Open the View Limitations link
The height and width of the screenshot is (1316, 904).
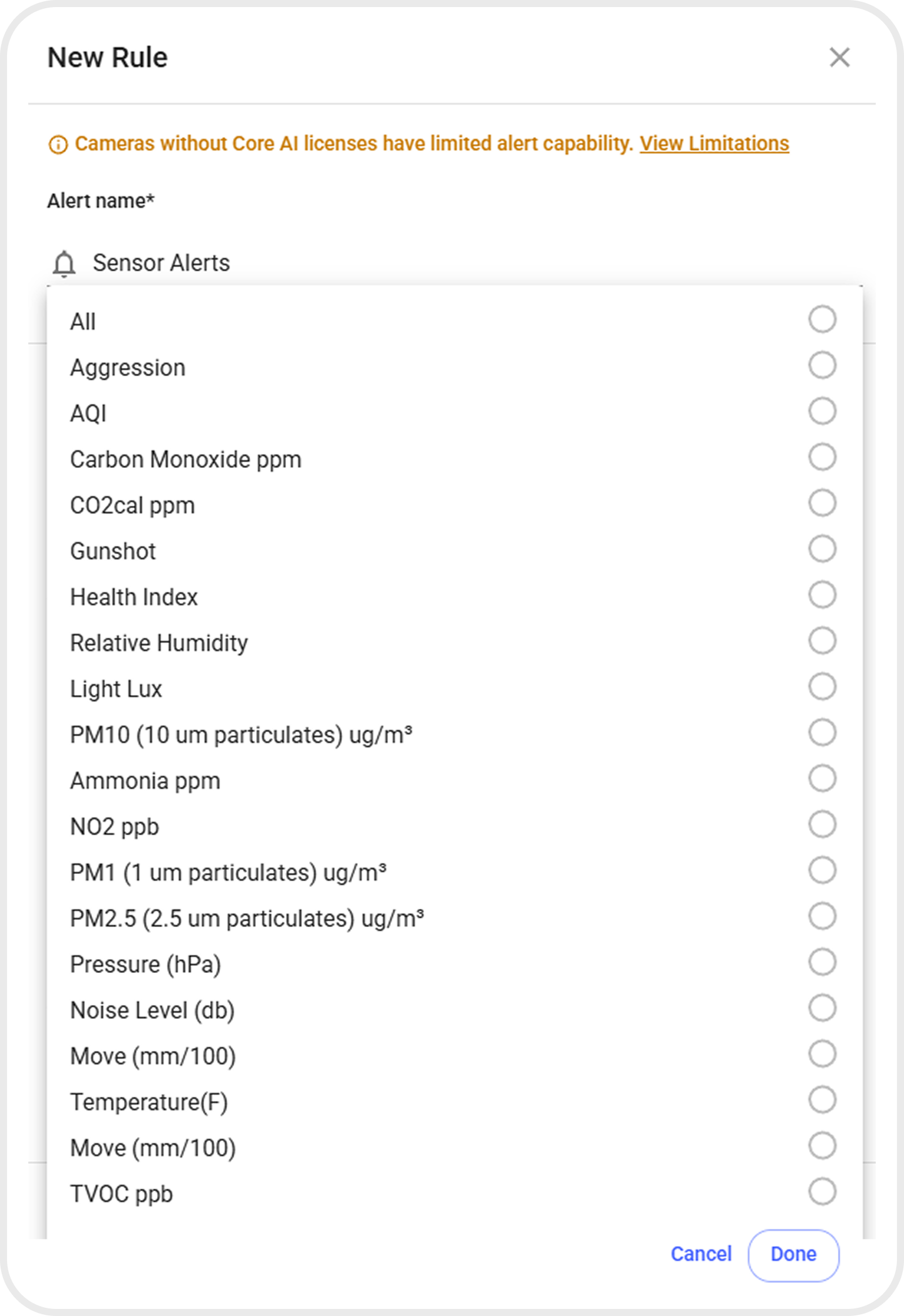[x=714, y=144]
